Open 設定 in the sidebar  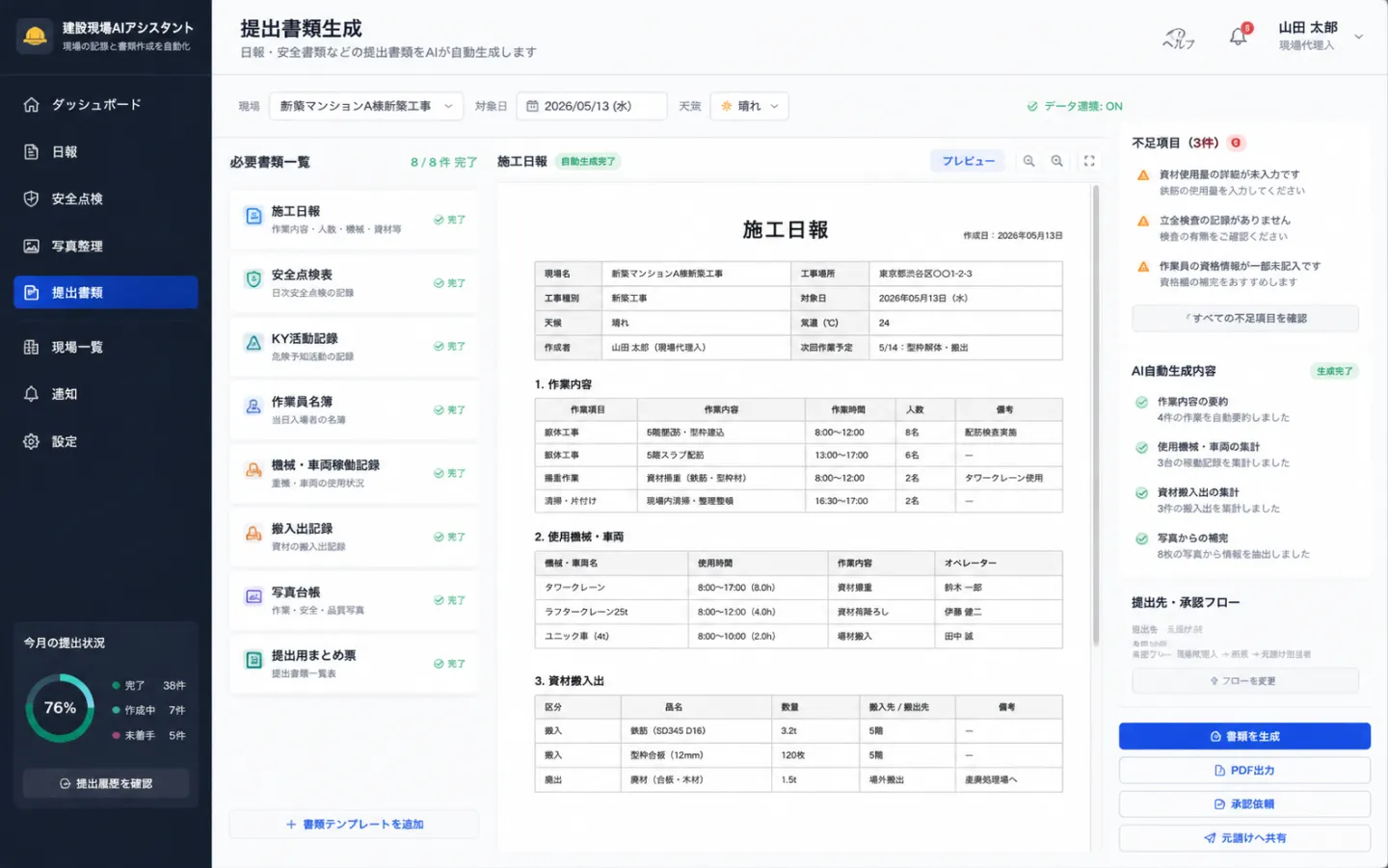106,441
